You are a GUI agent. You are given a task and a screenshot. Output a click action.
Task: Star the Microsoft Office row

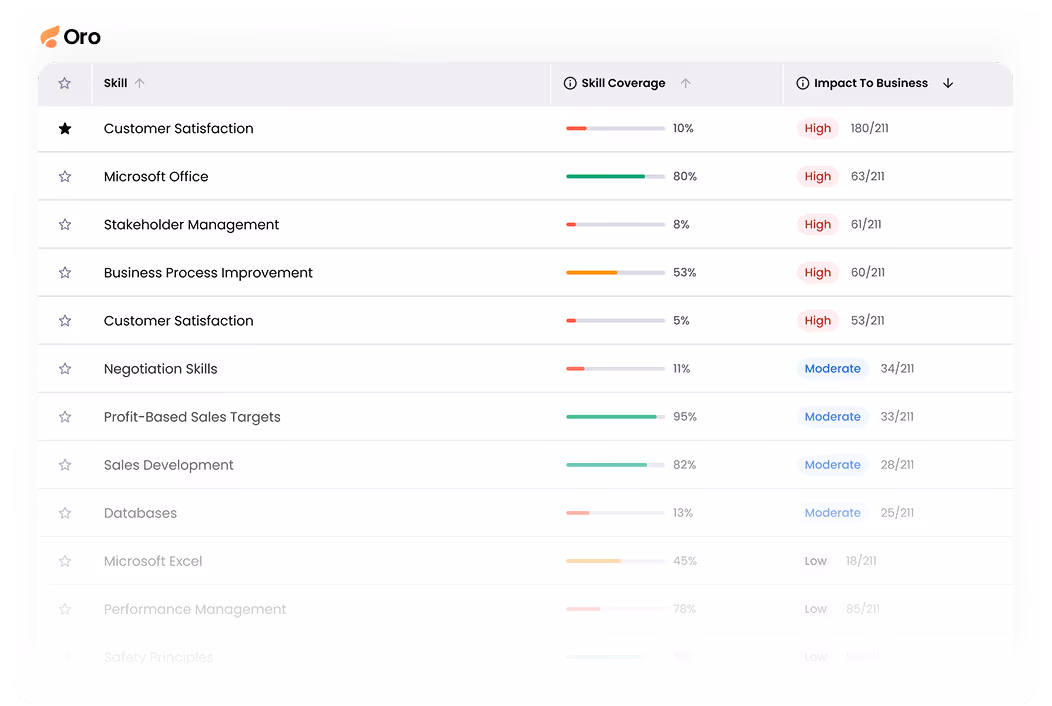click(65, 176)
